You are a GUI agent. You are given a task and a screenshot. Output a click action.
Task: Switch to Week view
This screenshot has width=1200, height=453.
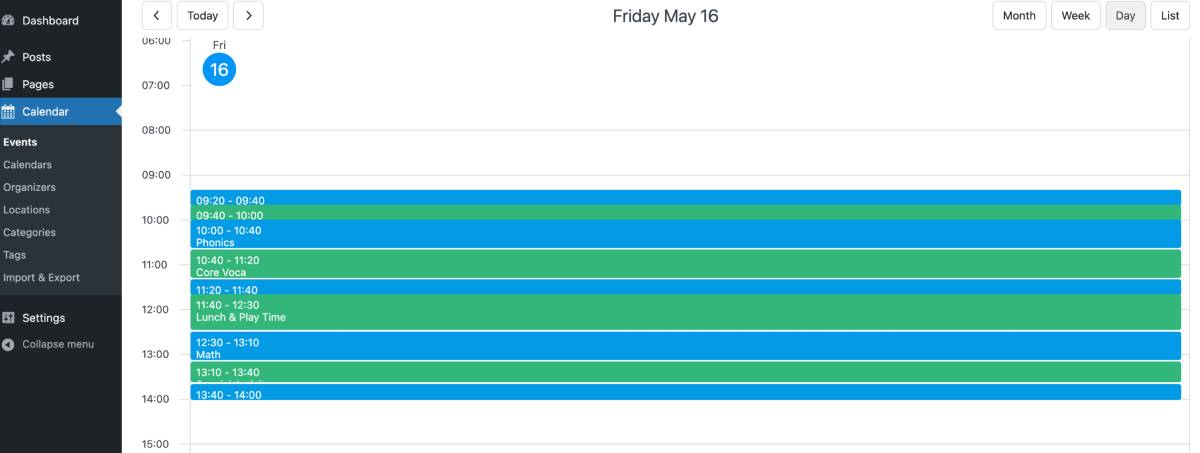[x=1076, y=16]
